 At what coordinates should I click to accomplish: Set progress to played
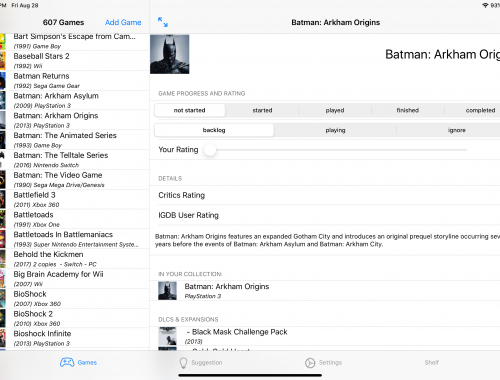(x=335, y=110)
